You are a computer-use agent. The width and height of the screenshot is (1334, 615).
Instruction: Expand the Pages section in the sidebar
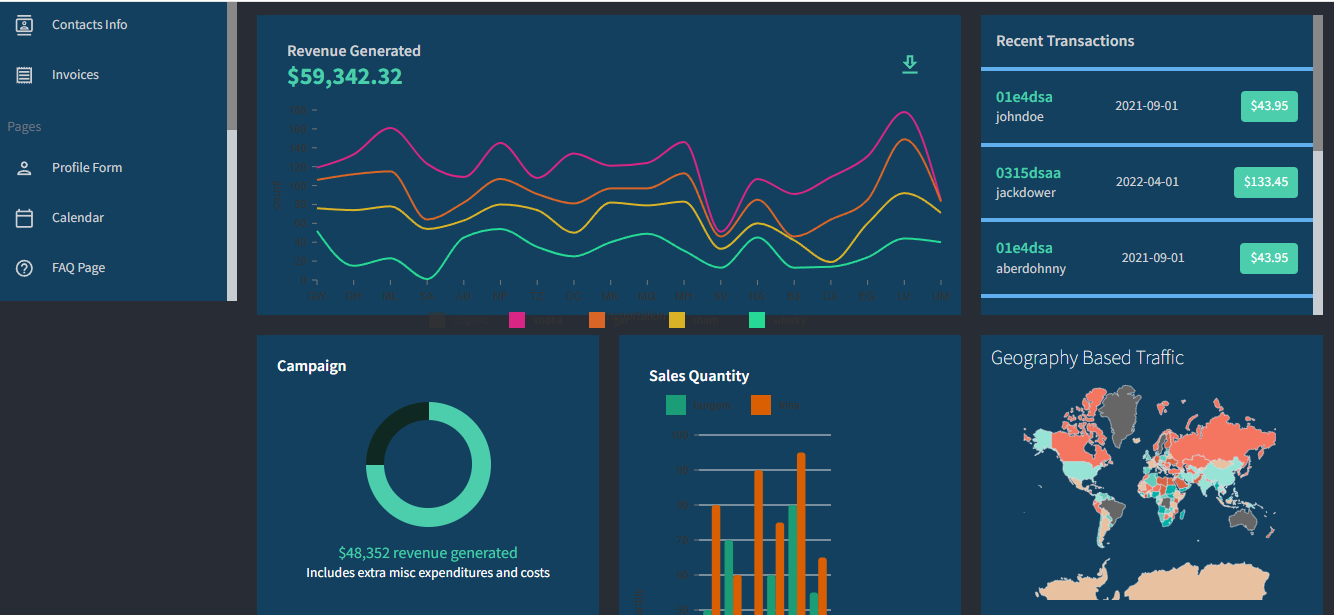coord(24,126)
